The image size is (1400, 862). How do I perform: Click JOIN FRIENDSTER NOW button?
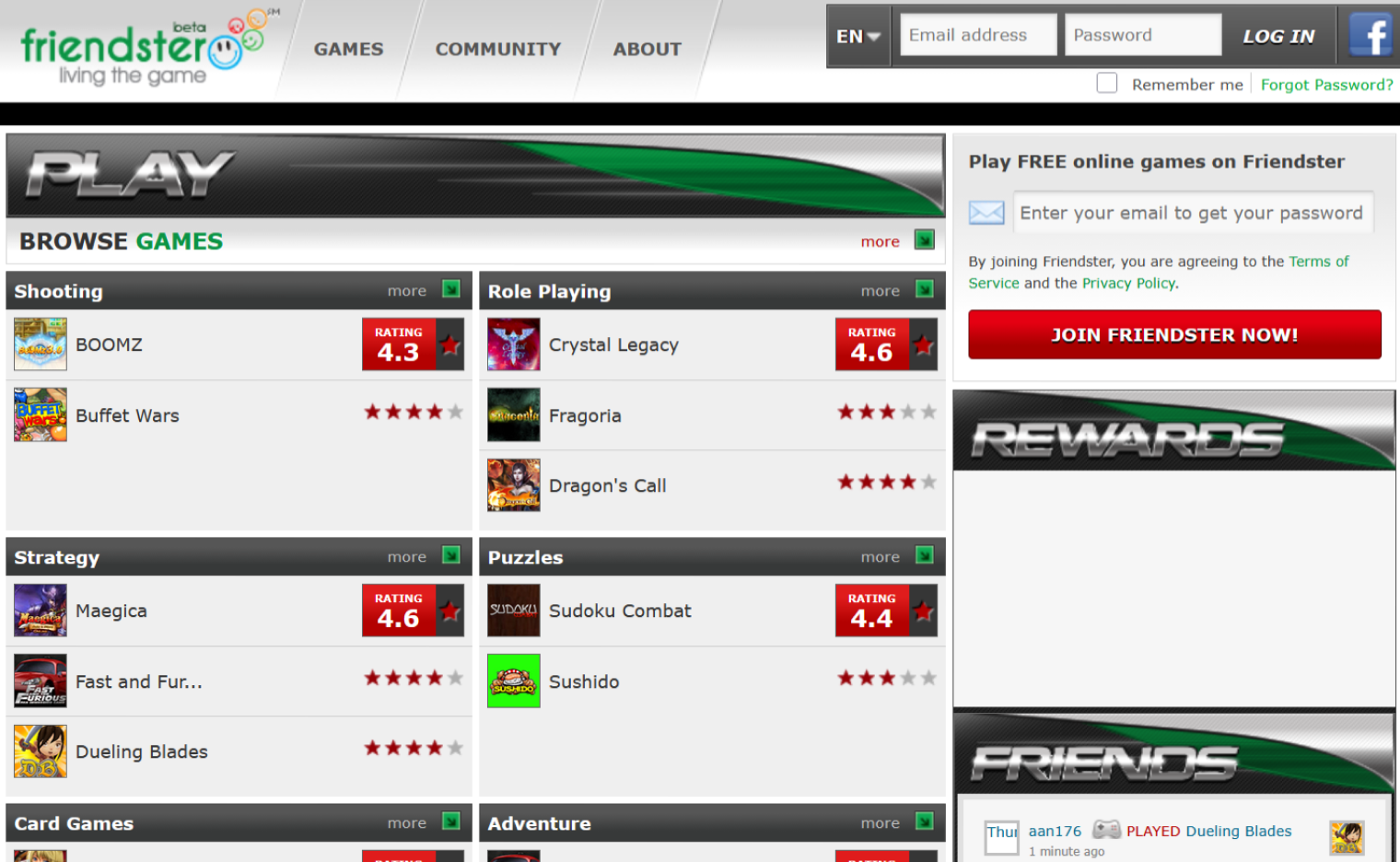1174,334
